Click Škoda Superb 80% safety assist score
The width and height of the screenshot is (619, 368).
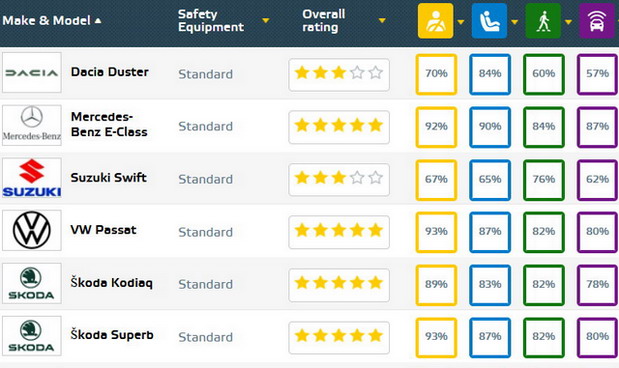click(x=597, y=336)
